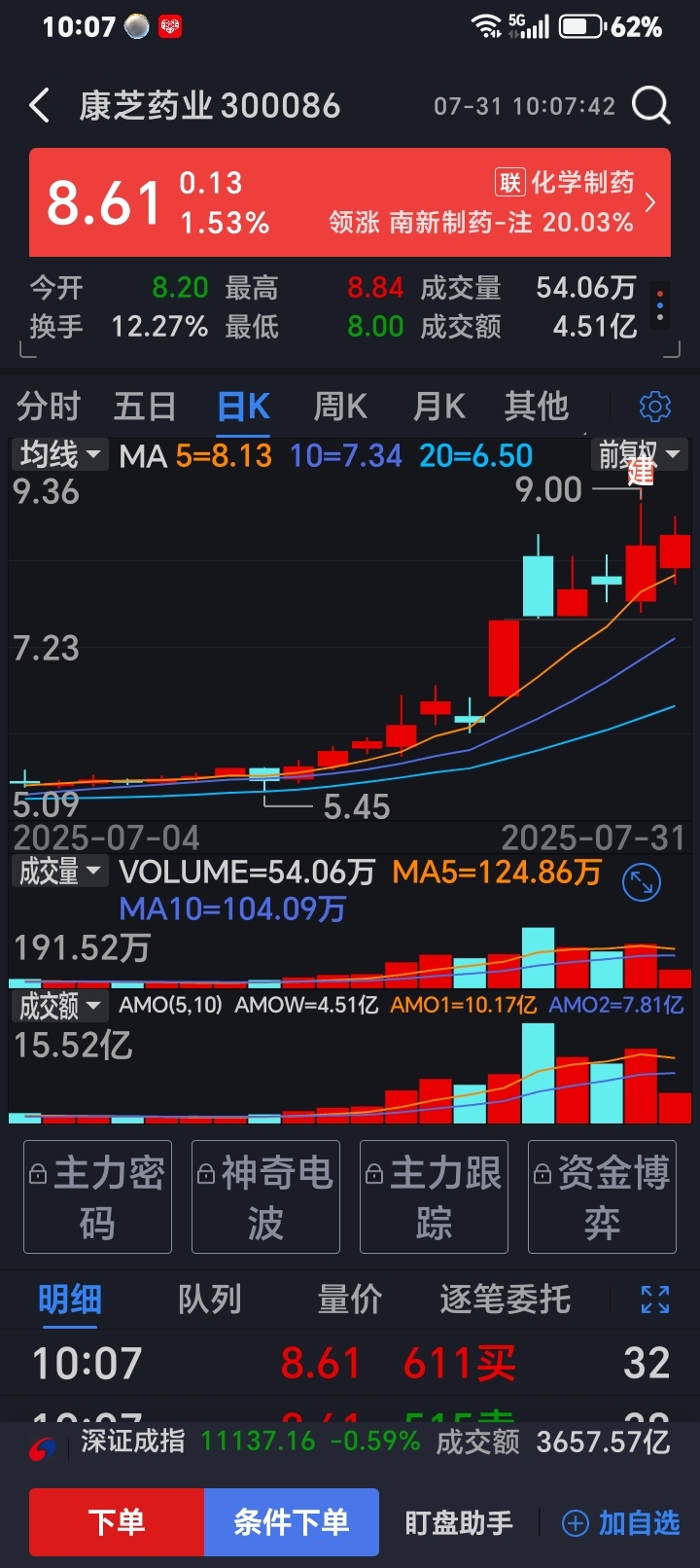Viewport: 700px width, 1568px height.
Task: Tap the 康芝药业 300086 title
Action: click(x=210, y=105)
